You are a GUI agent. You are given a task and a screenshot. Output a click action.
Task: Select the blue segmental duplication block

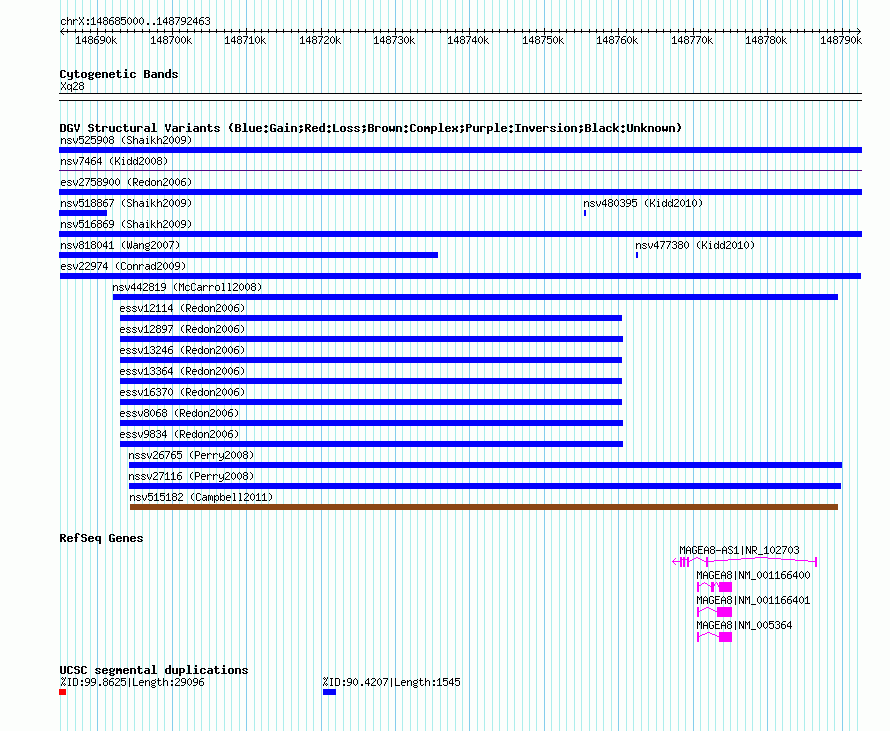(329, 692)
